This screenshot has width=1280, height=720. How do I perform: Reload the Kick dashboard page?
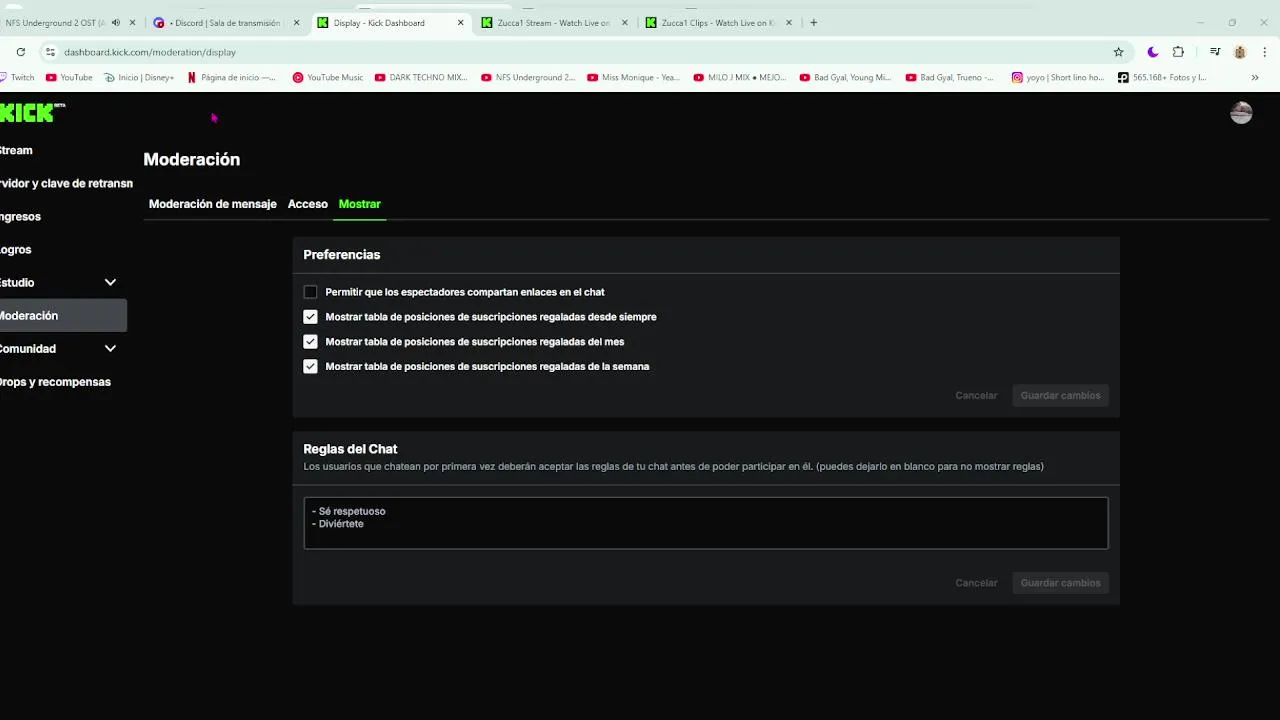(x=20, y=52)
